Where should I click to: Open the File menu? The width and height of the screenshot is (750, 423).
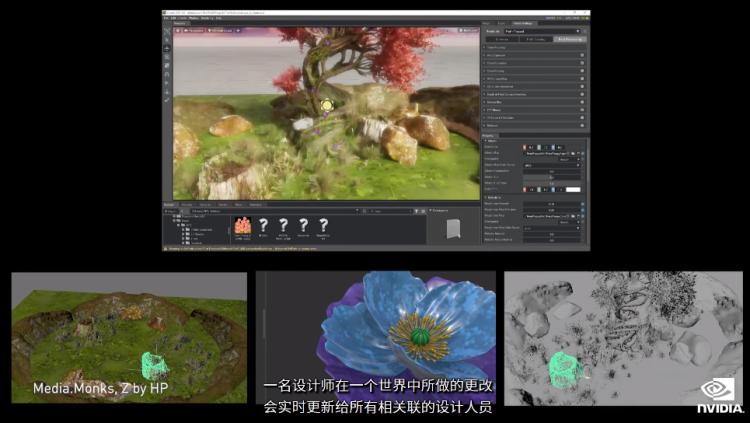(165, 17)
